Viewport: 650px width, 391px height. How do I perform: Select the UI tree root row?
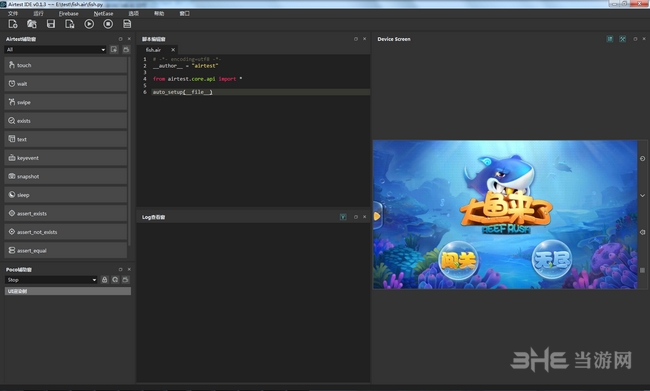(x=68, y=291)
